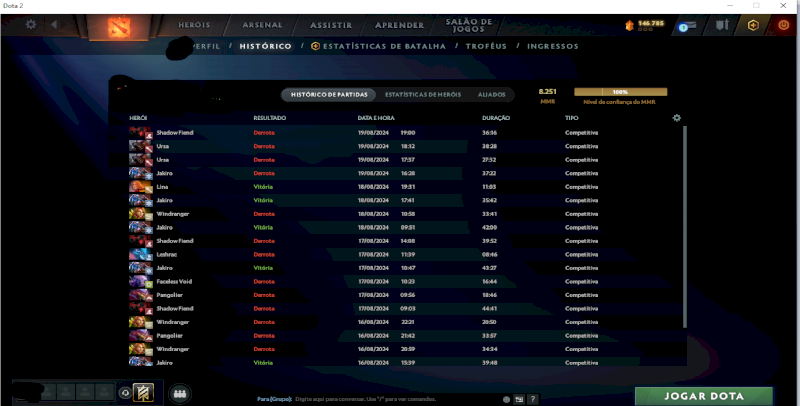Open the Heróis main menu tab

(x=194, y=25)
